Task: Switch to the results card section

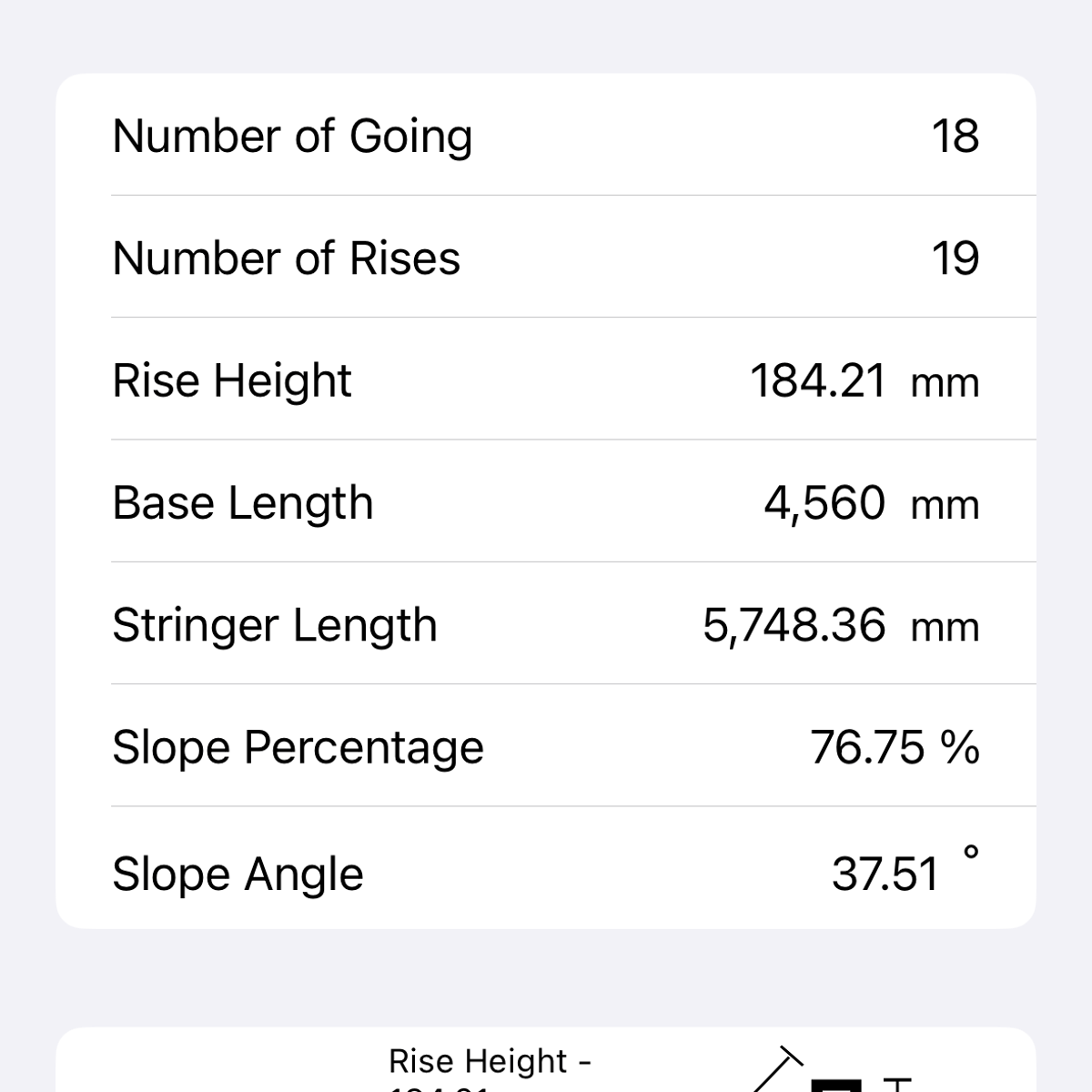Action: [x=546, y=500]
